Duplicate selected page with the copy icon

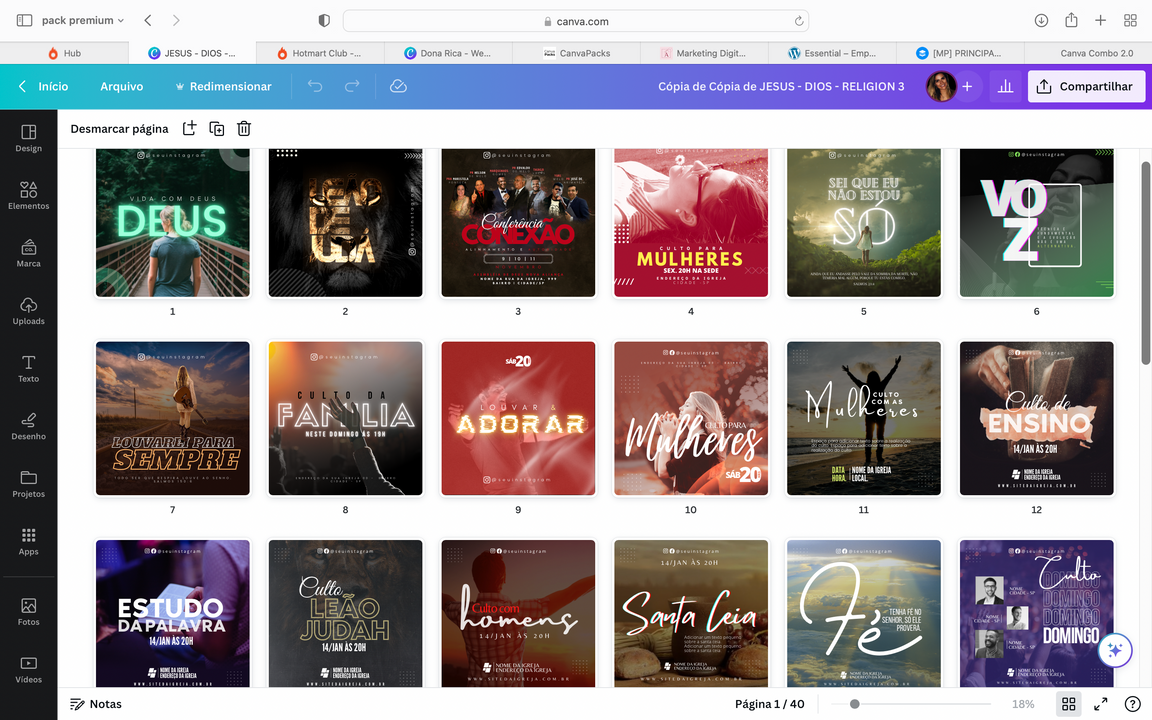tap(217, 129)
